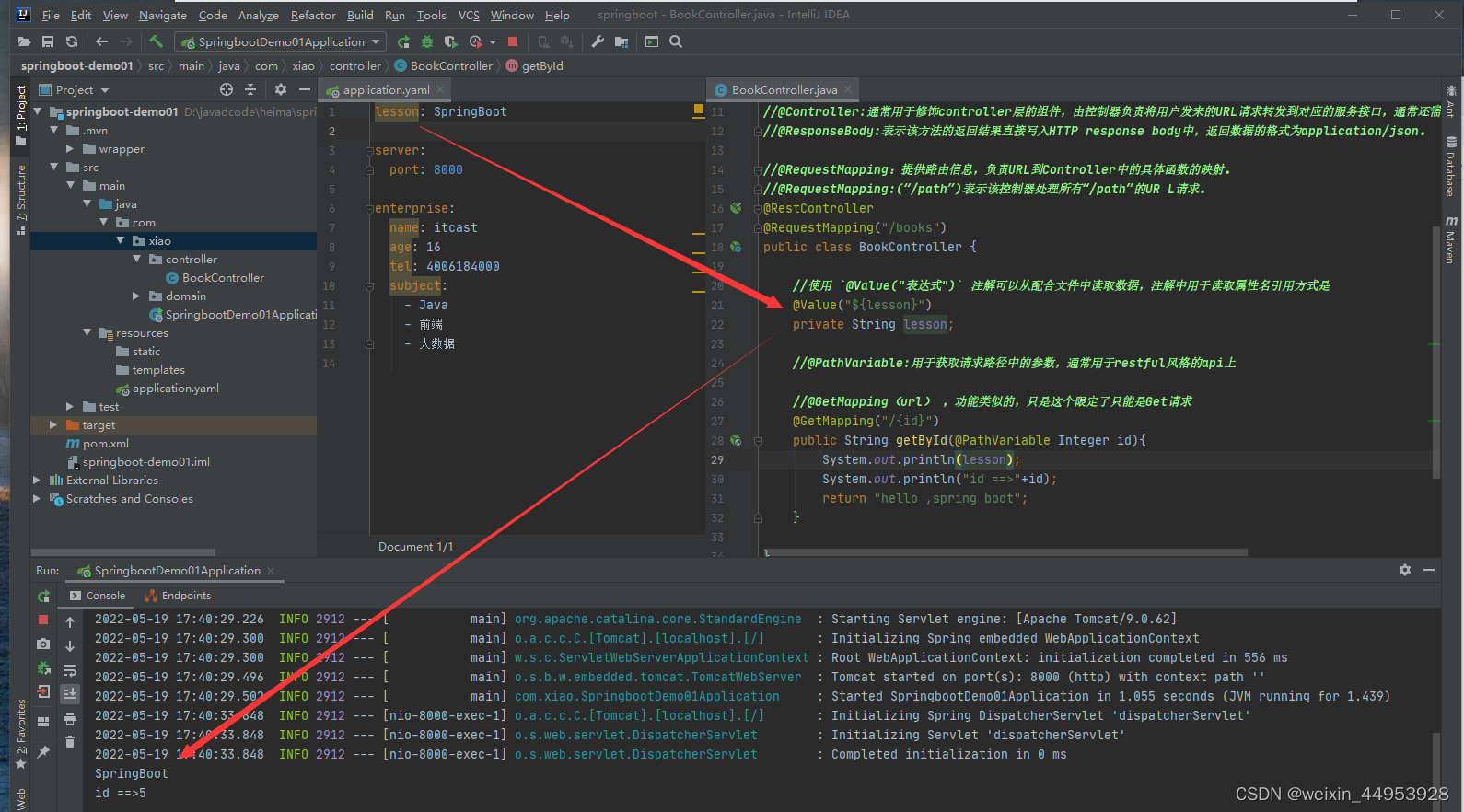Run application with the green rerun icon
This screenshot has height=812, width=1464.
pyautogui.click(x=403, y=41)
